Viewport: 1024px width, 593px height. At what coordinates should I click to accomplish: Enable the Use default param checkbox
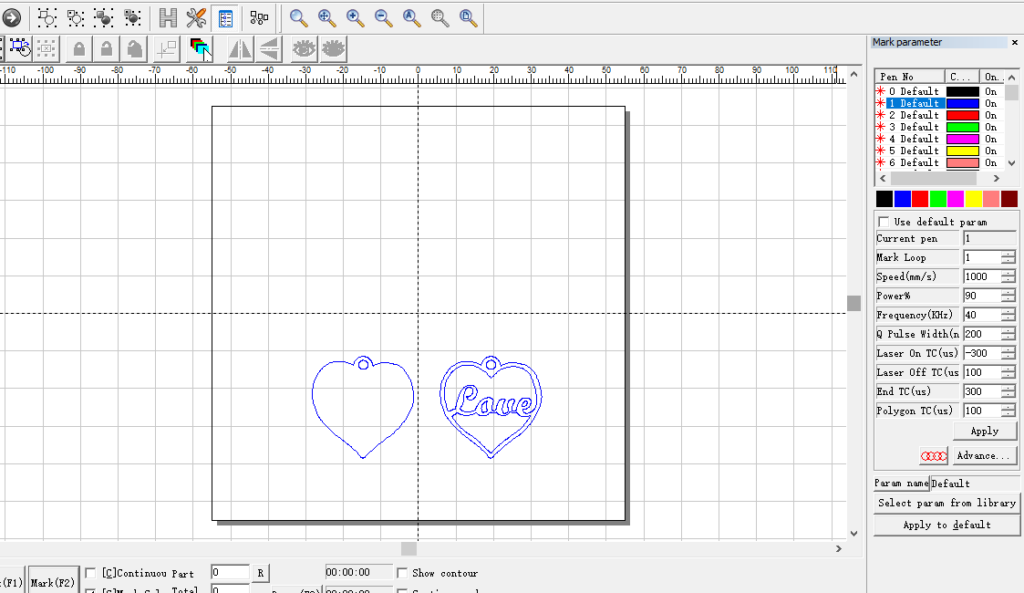click(883, 222)
